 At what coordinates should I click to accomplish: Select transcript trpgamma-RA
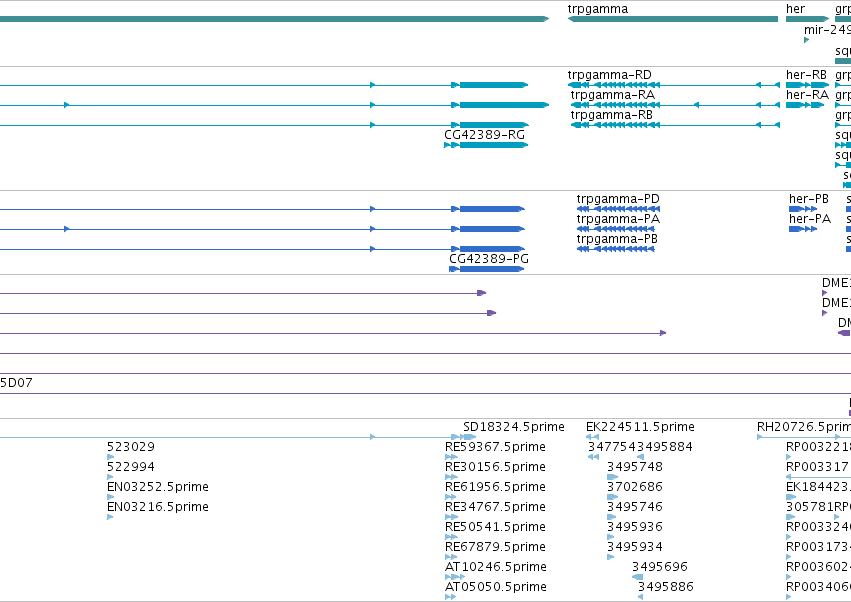(x=613, y=95)
